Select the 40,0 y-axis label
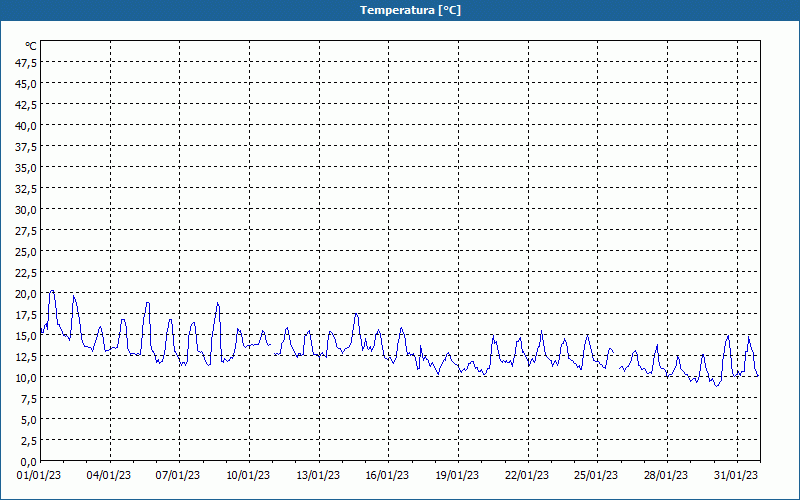 pyautogui.click(x=27, y=126)
